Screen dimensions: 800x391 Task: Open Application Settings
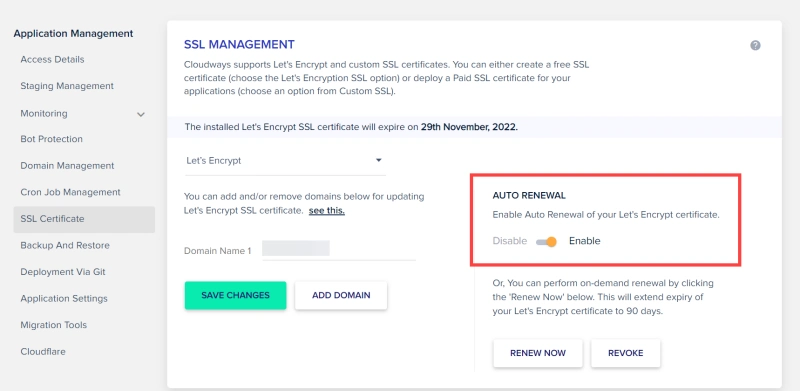click(x=64, y=298)
